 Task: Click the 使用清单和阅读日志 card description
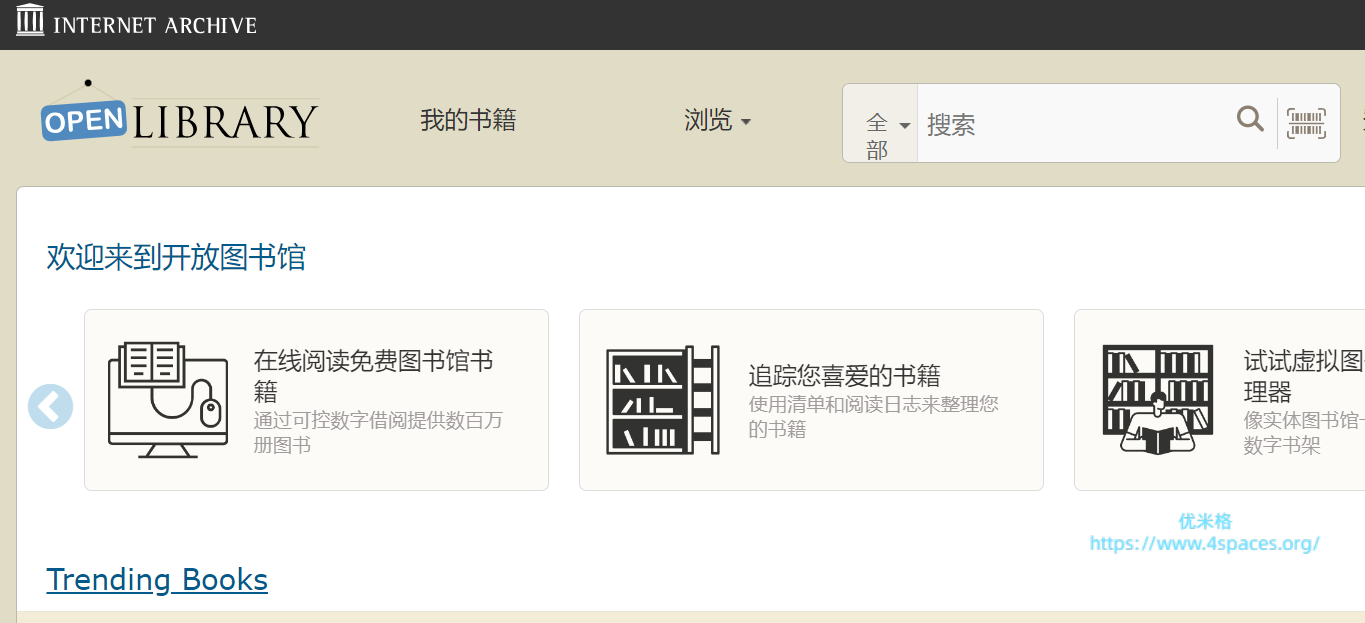(x=873, y=417)
